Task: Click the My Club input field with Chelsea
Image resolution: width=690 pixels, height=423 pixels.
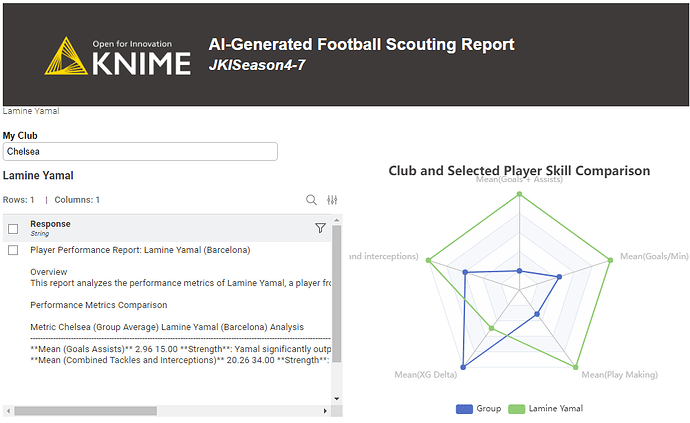Action: click(x=140, y=151)
